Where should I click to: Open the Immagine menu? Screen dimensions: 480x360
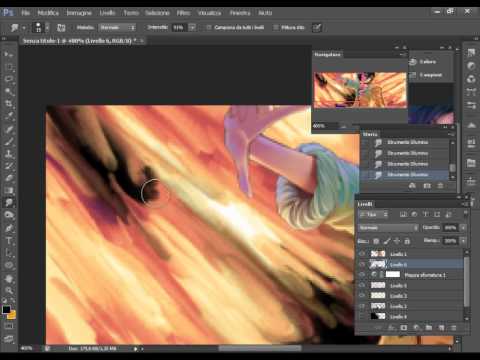click(x=79, y=13)
